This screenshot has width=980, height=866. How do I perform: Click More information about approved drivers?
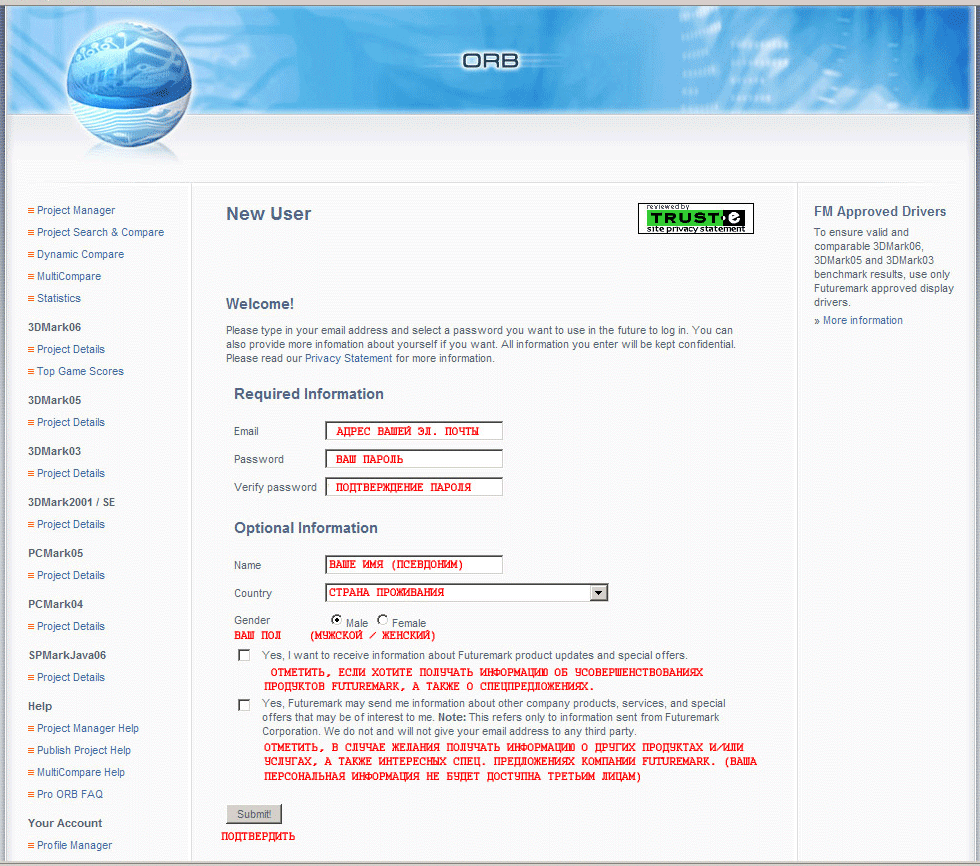tap(862, 321)
